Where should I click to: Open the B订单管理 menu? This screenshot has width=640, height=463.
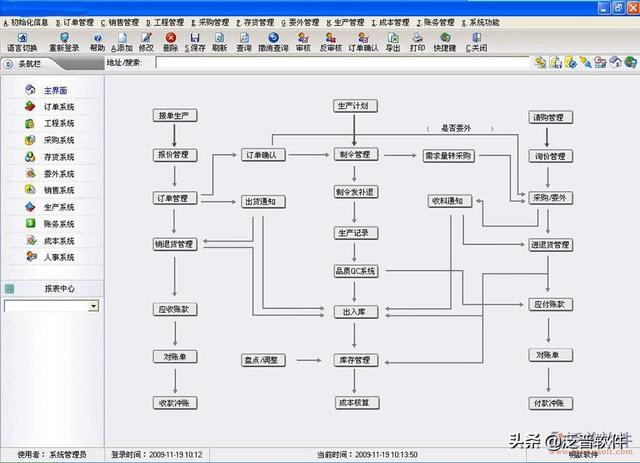point(75,22)
